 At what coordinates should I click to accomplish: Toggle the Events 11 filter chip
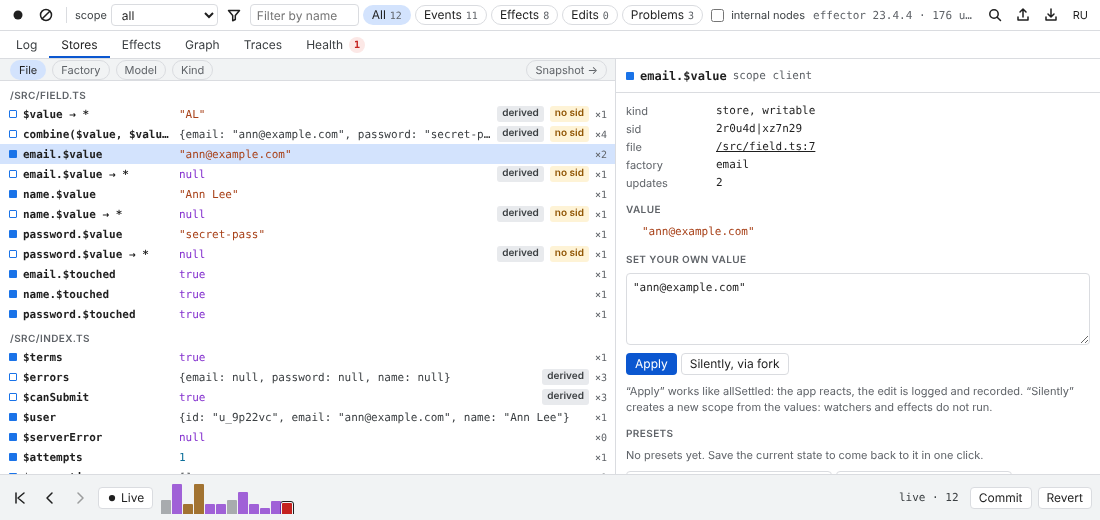point(451,15)
